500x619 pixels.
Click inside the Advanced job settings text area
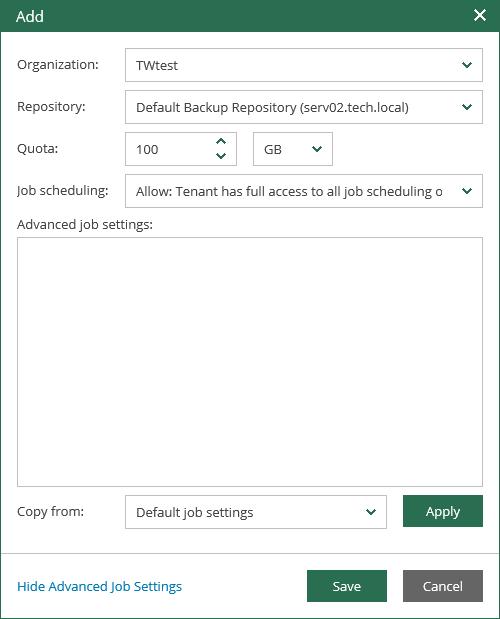(x=250, y=362)
